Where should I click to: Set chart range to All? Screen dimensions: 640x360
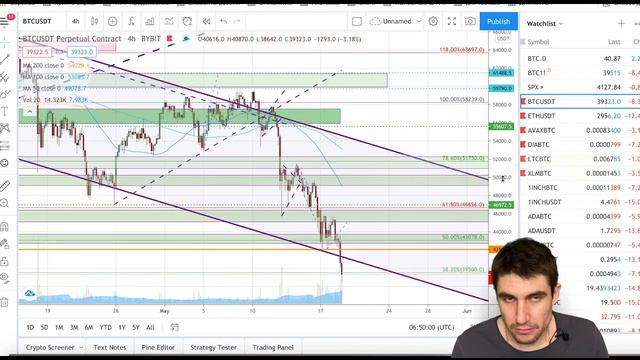[150, 327]
